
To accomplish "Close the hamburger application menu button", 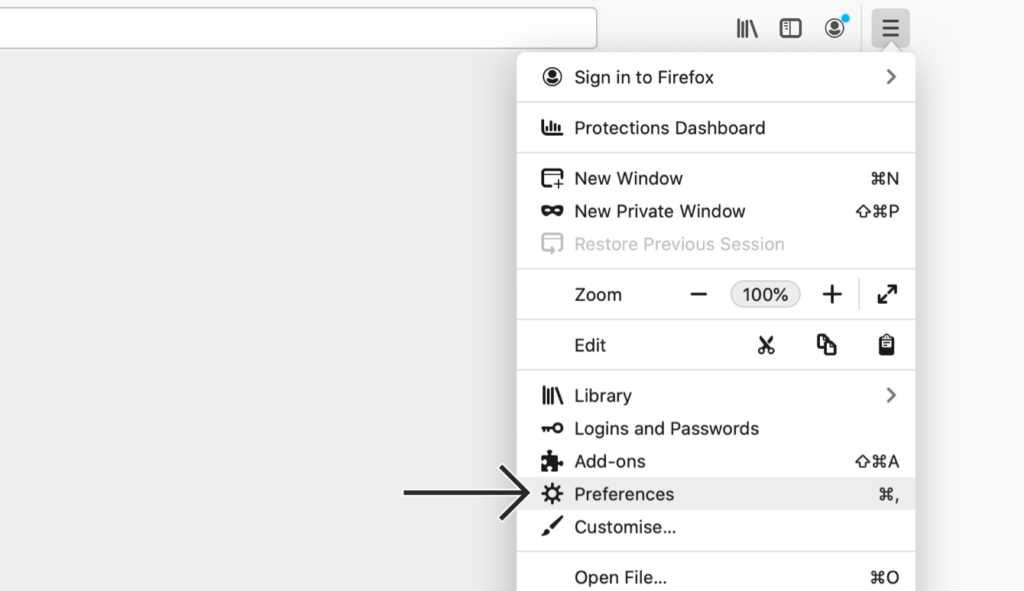I will click(x=890, y=28).
